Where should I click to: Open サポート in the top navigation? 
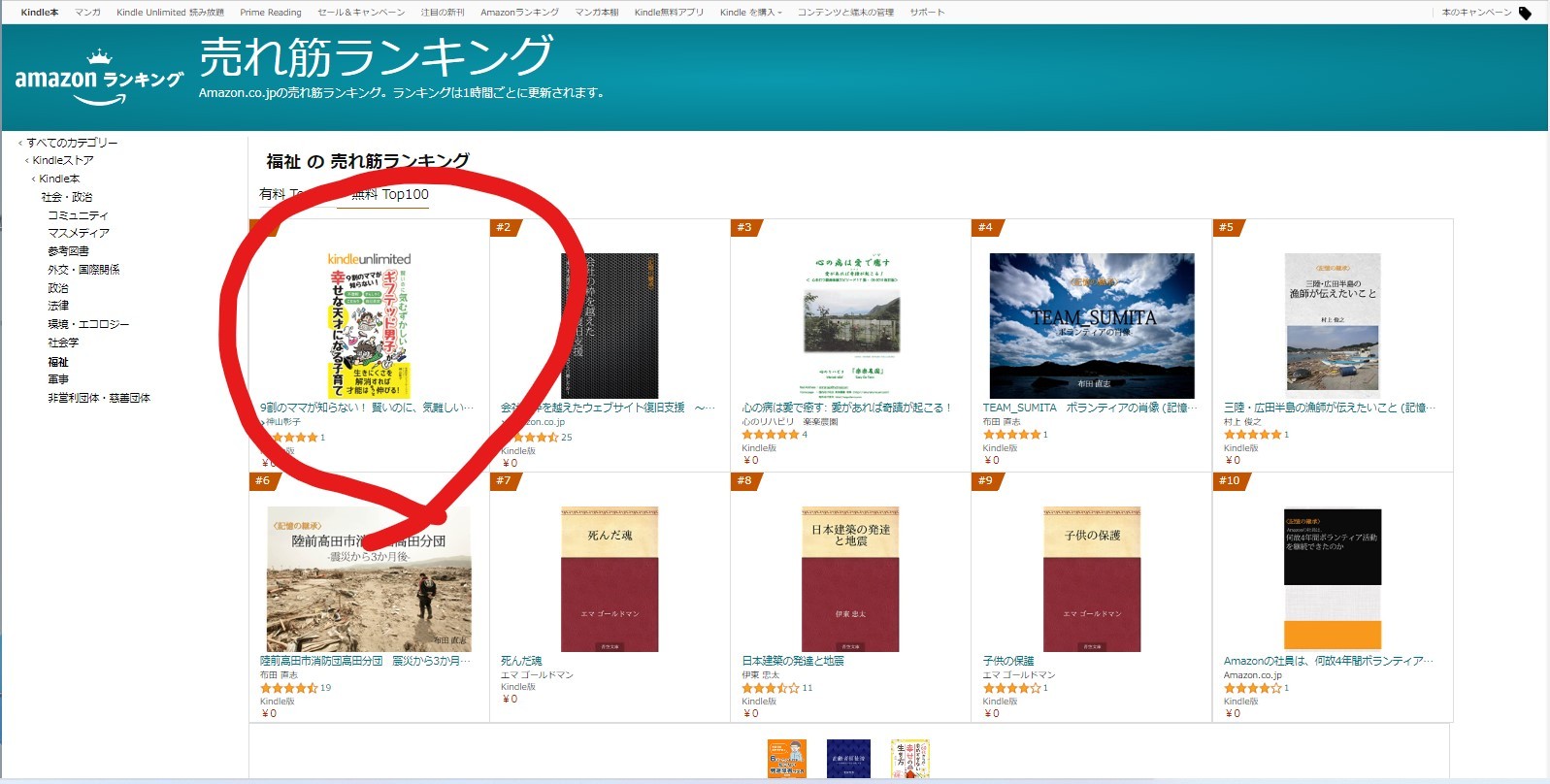pyautogui.click(x=927, y=13)
